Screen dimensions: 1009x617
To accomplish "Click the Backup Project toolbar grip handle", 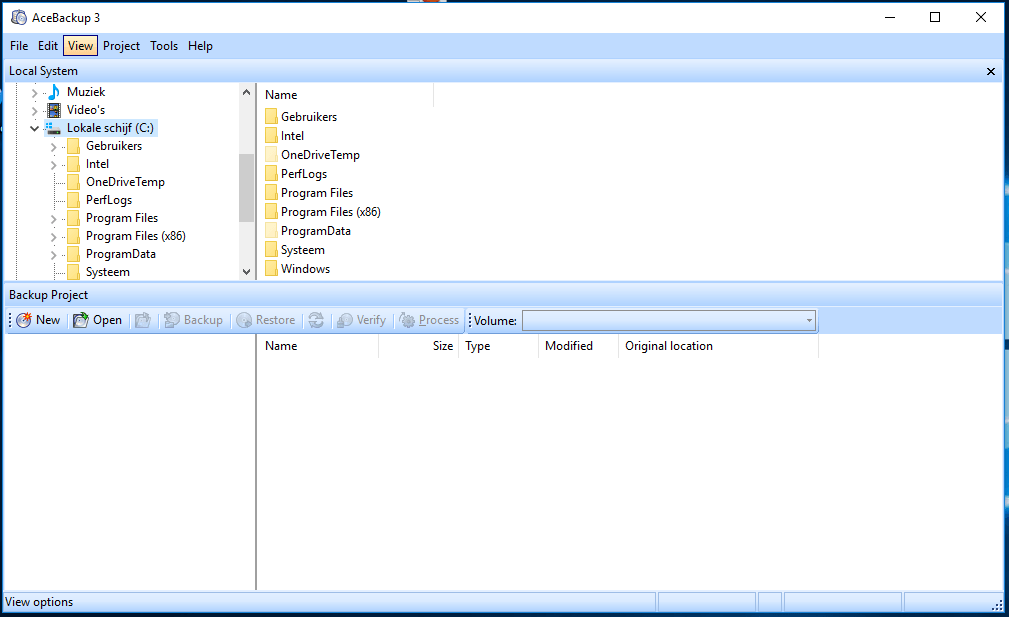I will 10,320.
